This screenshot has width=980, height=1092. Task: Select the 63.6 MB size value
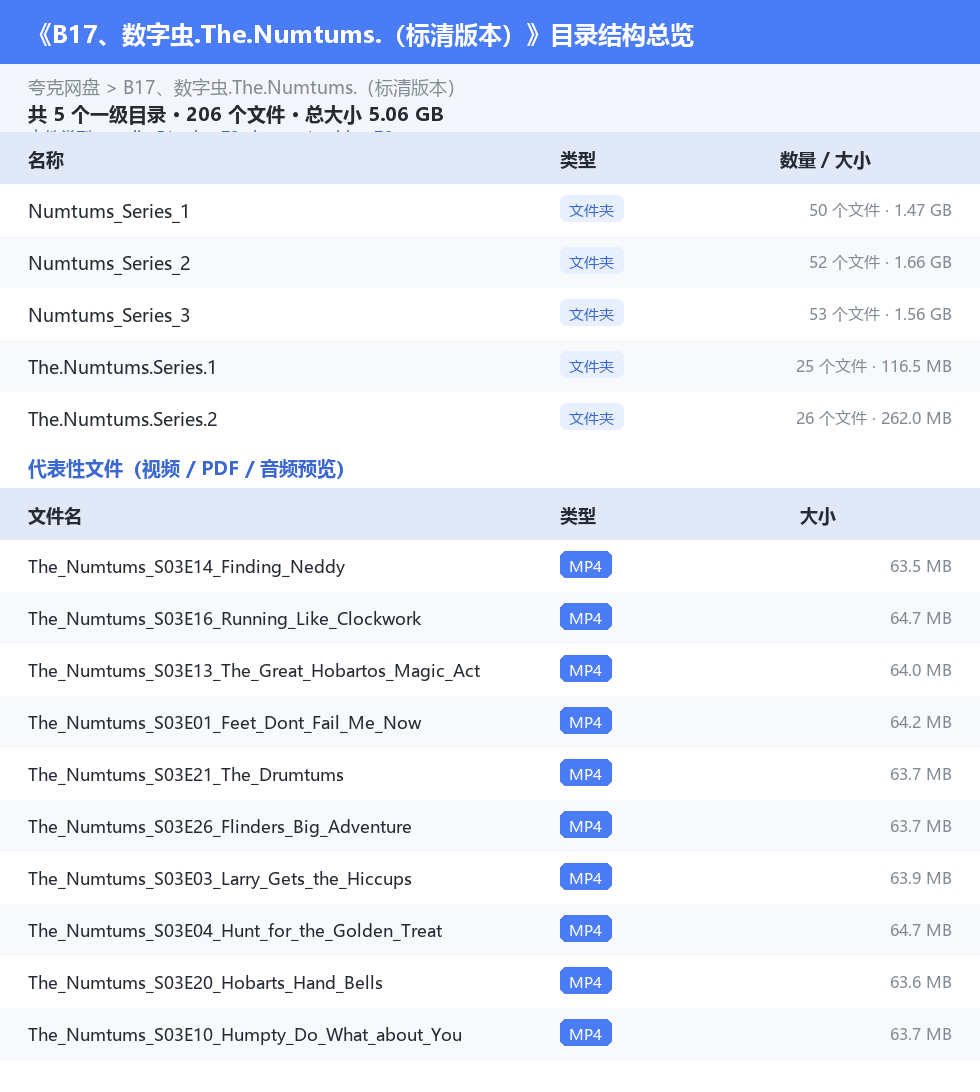click(x=921, y=982)
